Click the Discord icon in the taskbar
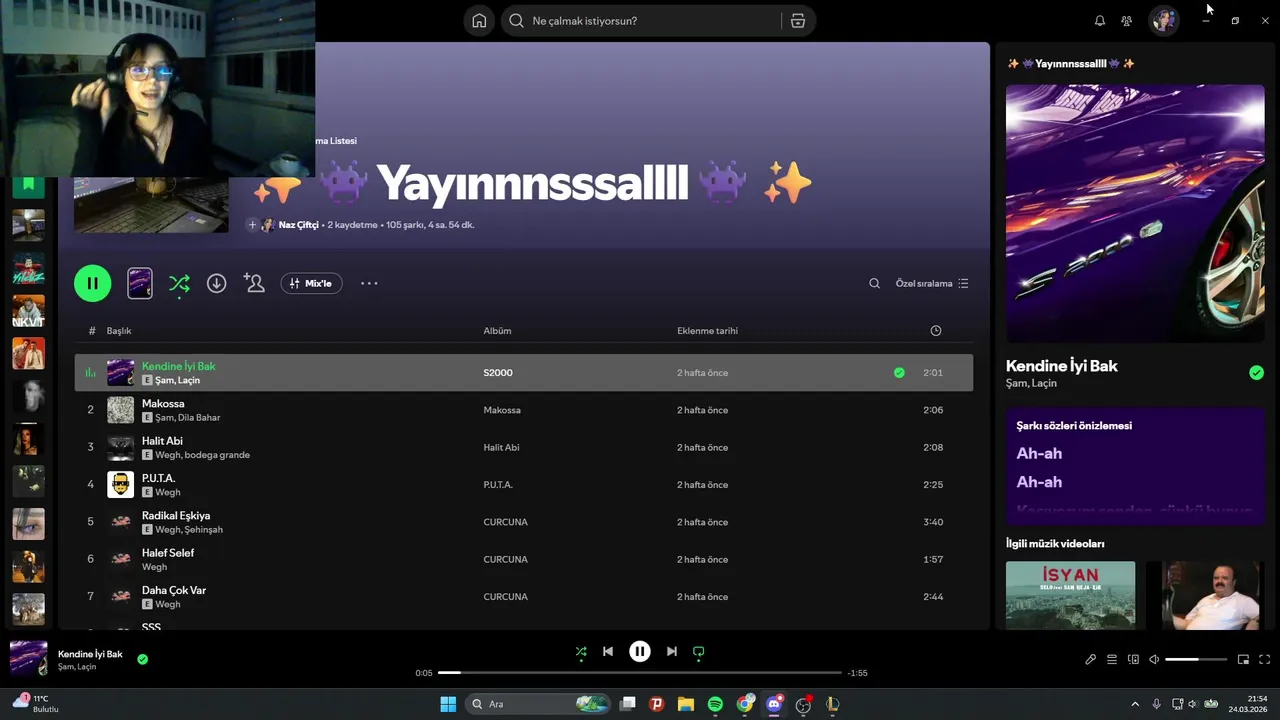This screenshot has height=720, width=1280. point(774,704)
